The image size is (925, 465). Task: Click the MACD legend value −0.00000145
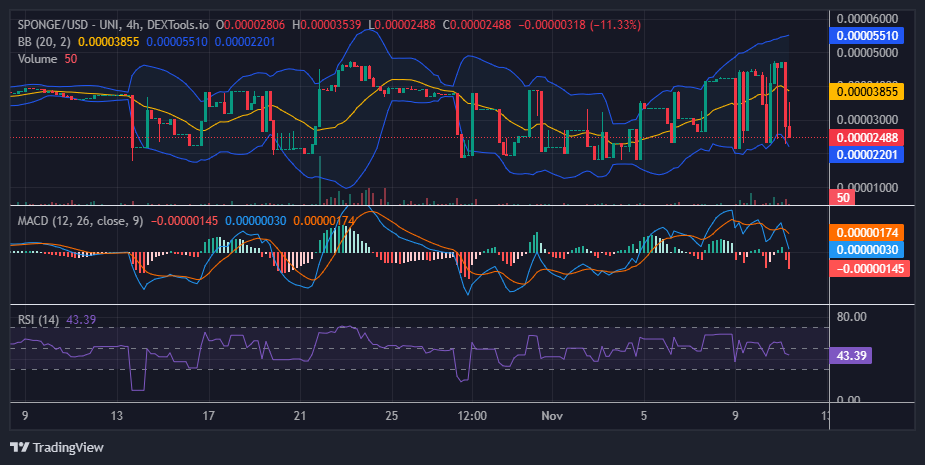tap(185, 221)
